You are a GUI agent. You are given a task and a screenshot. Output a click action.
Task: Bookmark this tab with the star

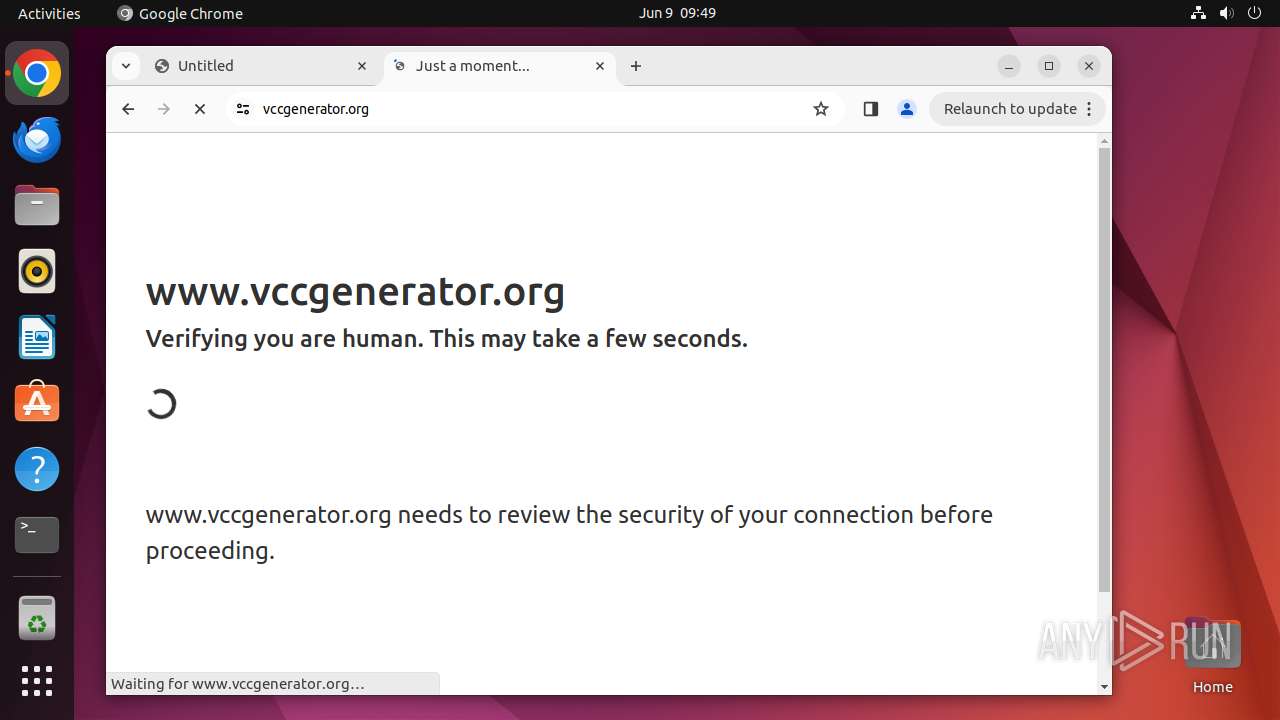click(821, 109)
